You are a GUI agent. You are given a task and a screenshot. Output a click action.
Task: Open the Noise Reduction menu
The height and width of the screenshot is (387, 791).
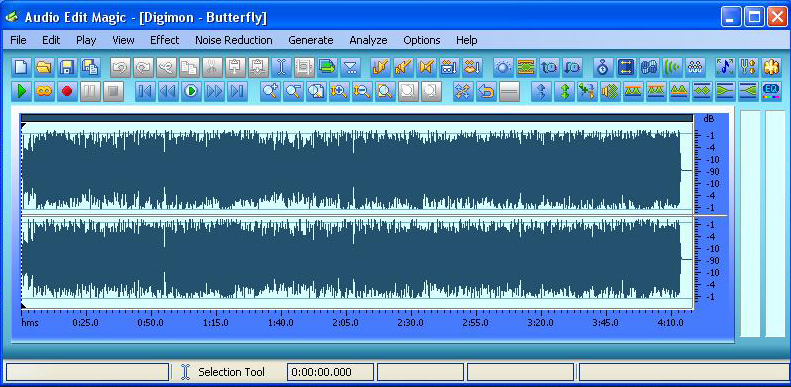pyautogui.click(x=234, y=40)
